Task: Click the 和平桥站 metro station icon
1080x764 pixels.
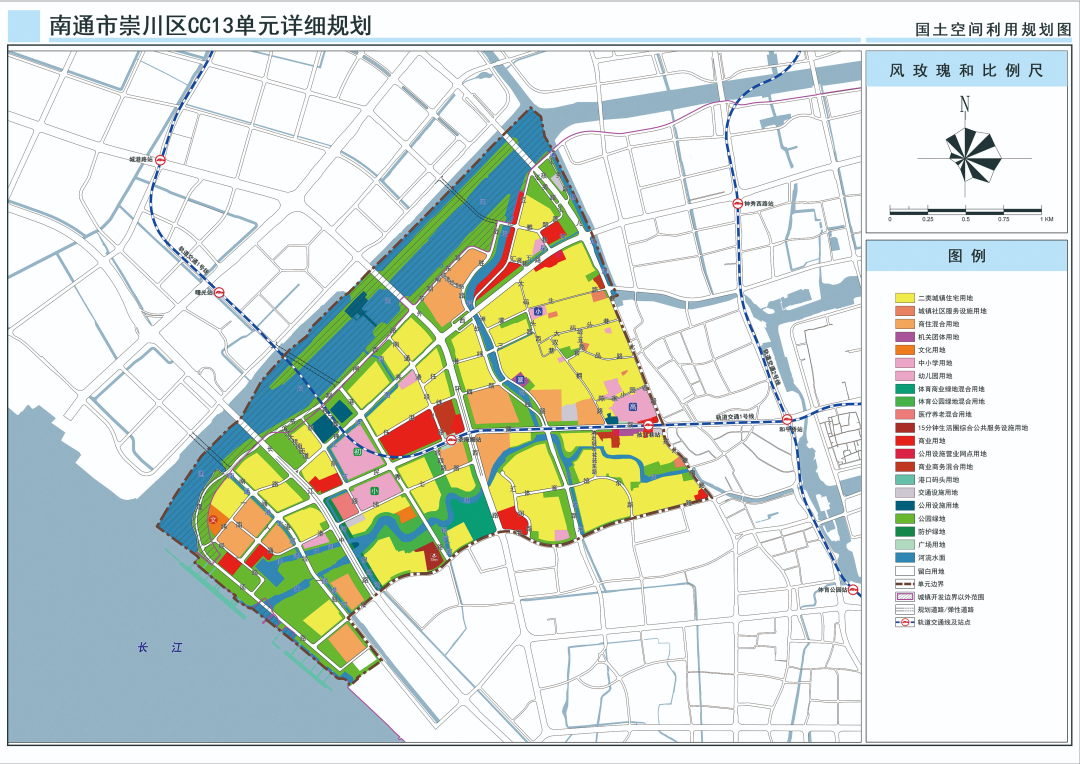Action: (x=787, y=420)
